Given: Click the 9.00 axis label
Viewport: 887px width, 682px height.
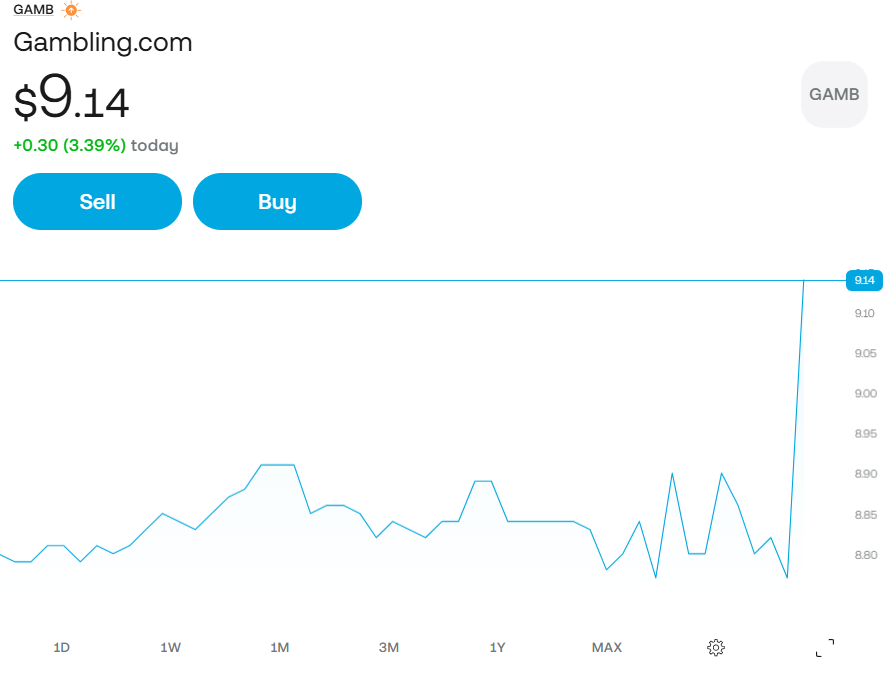Looking at the screenshot, I should 865,394.
